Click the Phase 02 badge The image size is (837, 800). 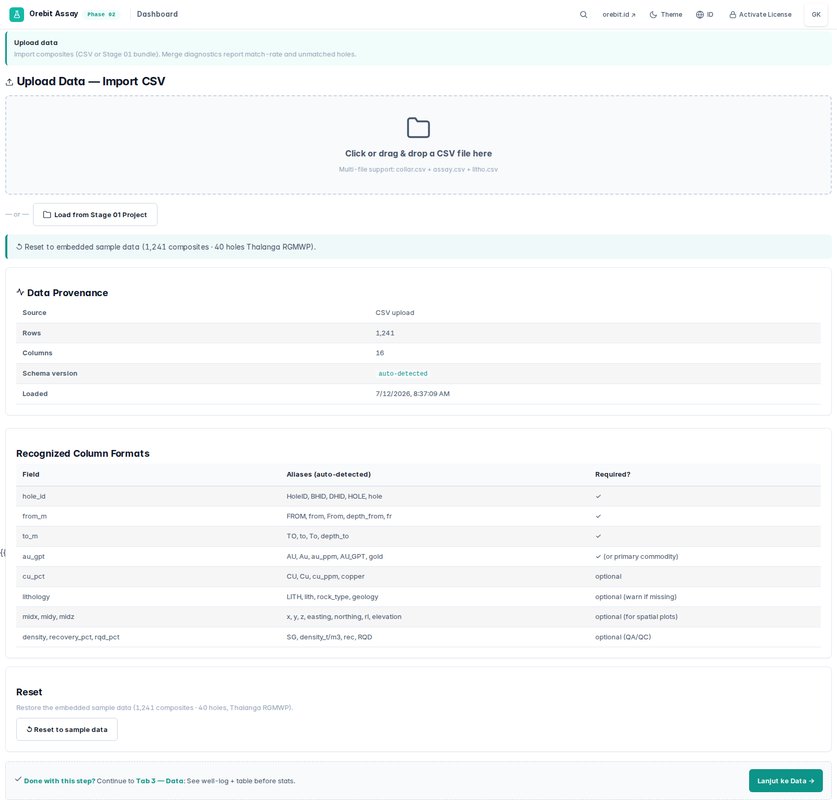(101, 14)
